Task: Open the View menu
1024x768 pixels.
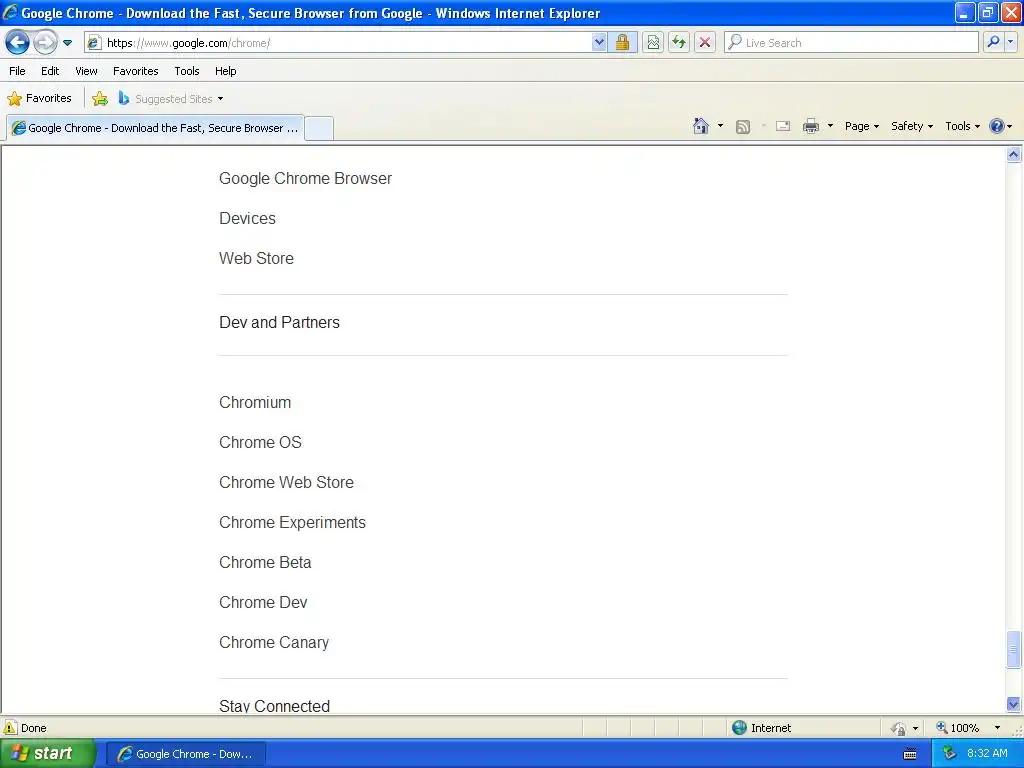Action: point(86,71)
